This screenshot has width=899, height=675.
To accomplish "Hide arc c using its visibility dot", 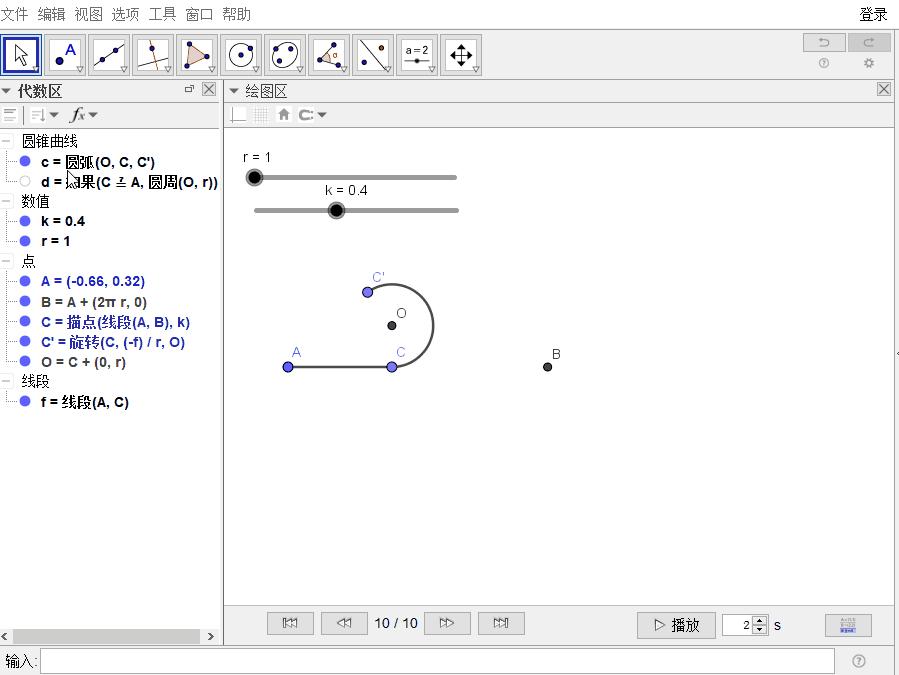I will pos(25,161).
